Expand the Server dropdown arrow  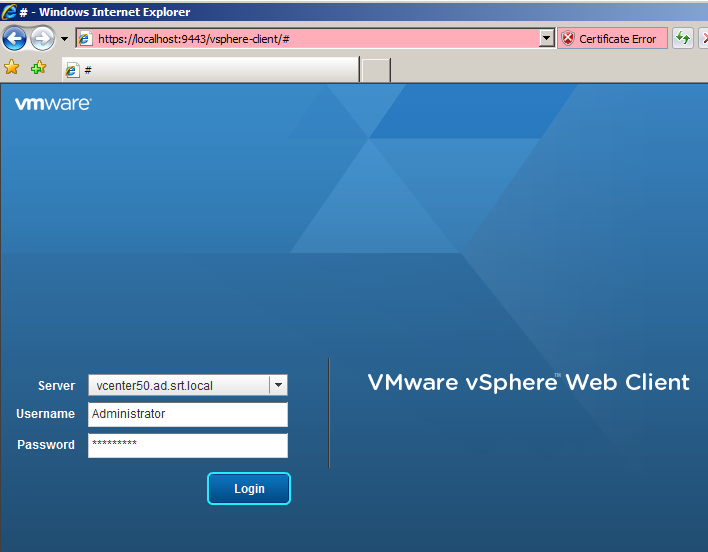pyautogui.click(x=278, y=385)
